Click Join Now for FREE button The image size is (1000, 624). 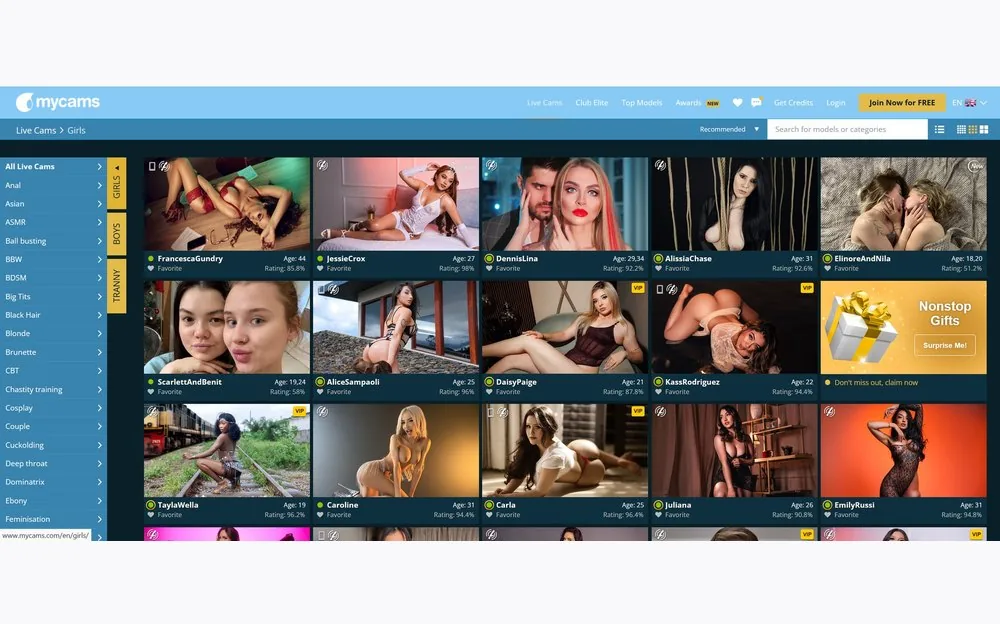[902, 103]
